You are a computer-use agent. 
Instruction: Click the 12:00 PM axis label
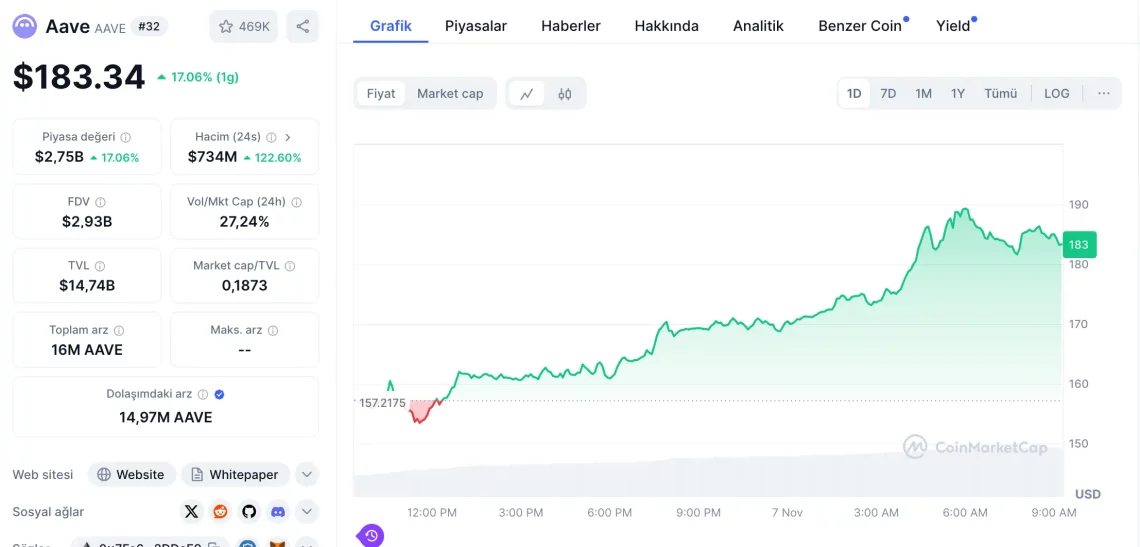click(x=432, y=513)
